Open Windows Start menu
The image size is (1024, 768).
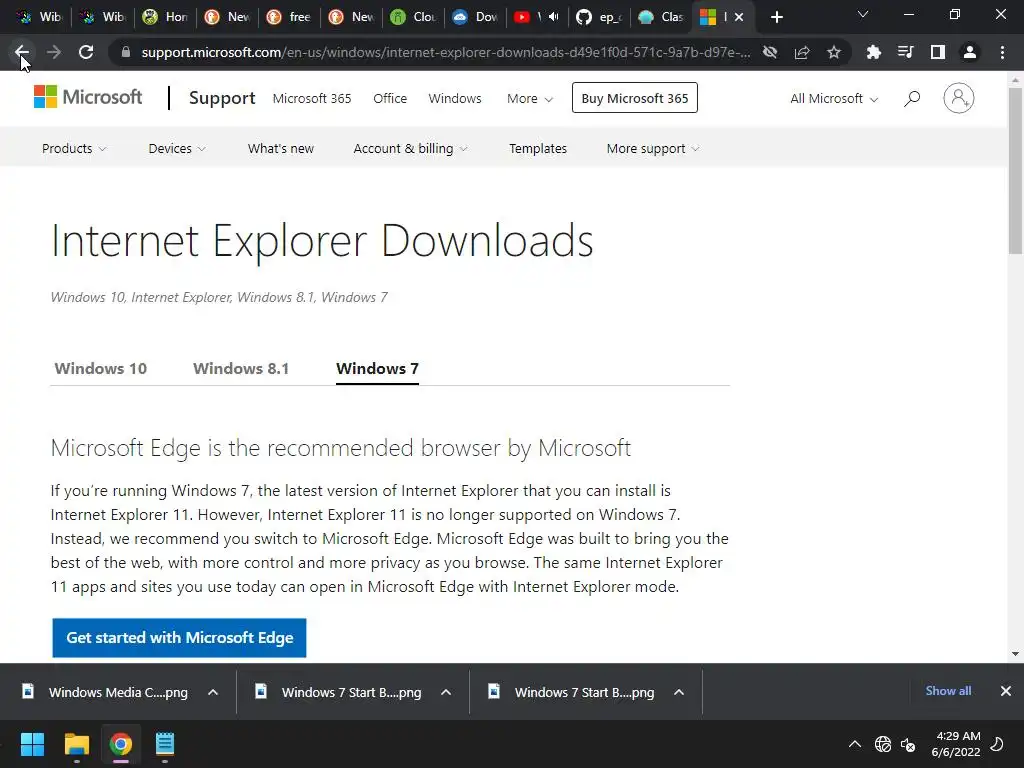click(32, 744)
